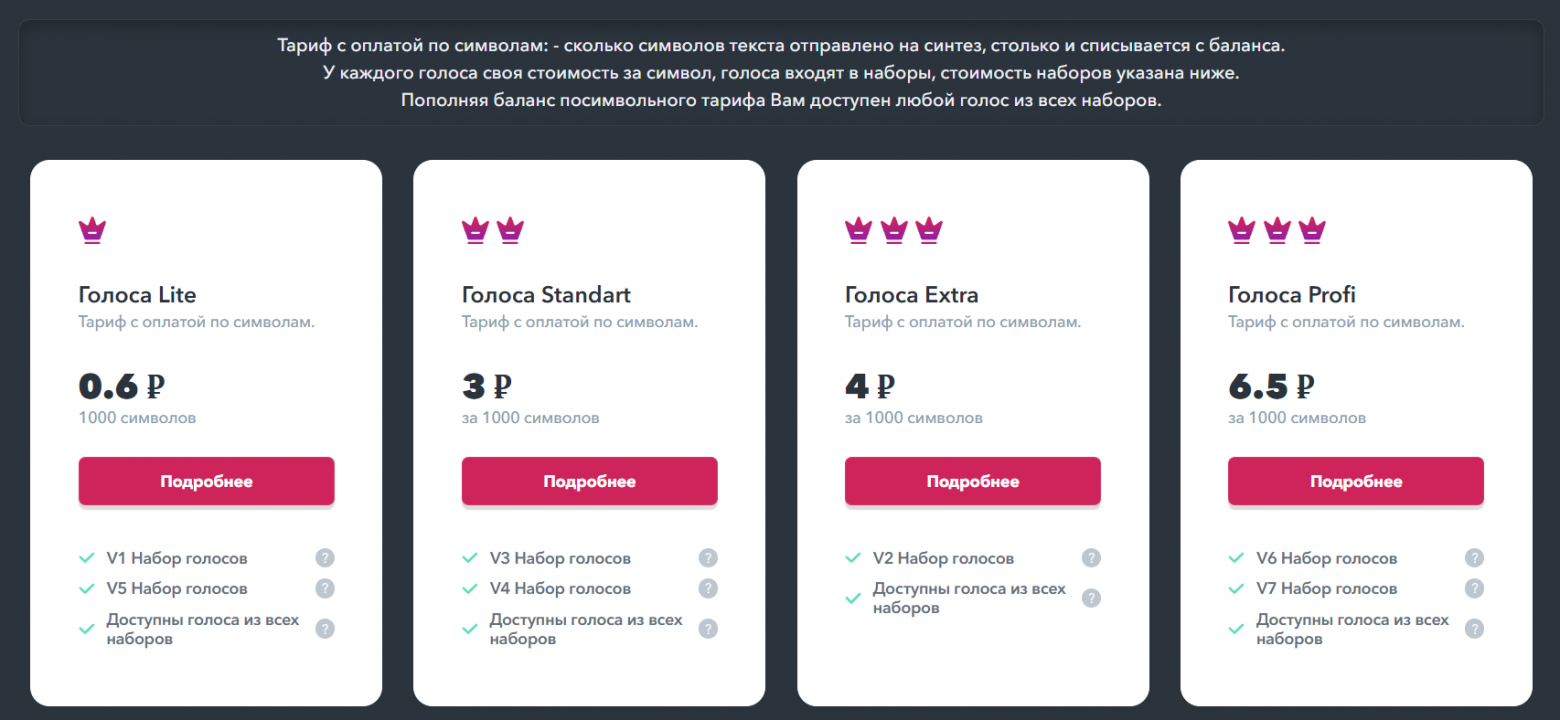This screenshot has height=720, width=1560.
Task: Click the 6.5 ₽ price on Profi card
Action: click(x=1272, y=386)
